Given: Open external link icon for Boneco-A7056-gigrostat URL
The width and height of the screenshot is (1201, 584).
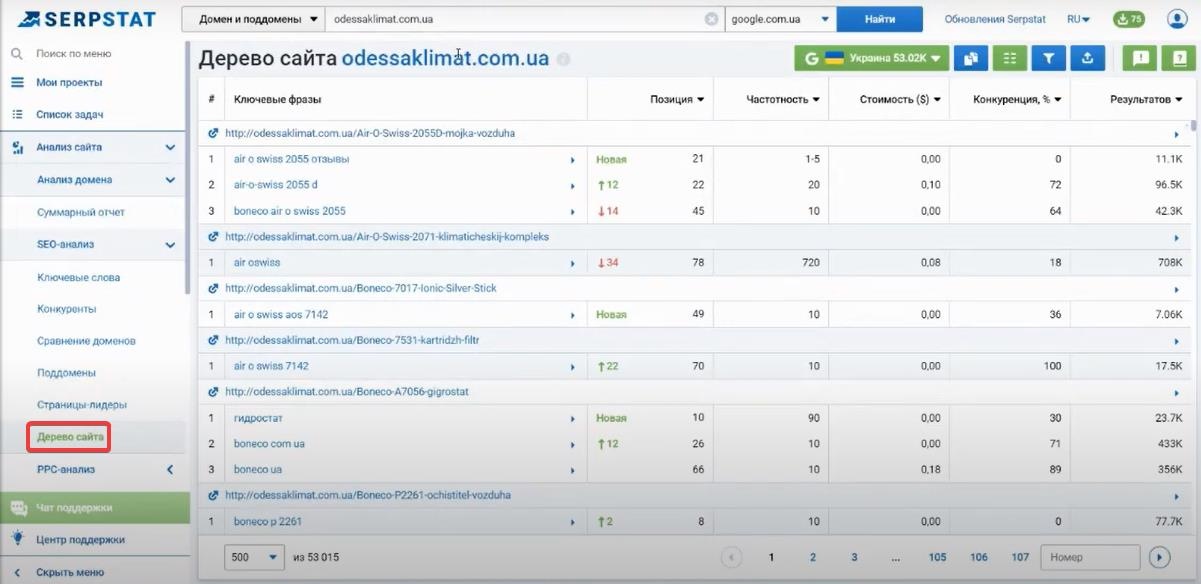Looking at the screenshot, I should coord(212,392).
